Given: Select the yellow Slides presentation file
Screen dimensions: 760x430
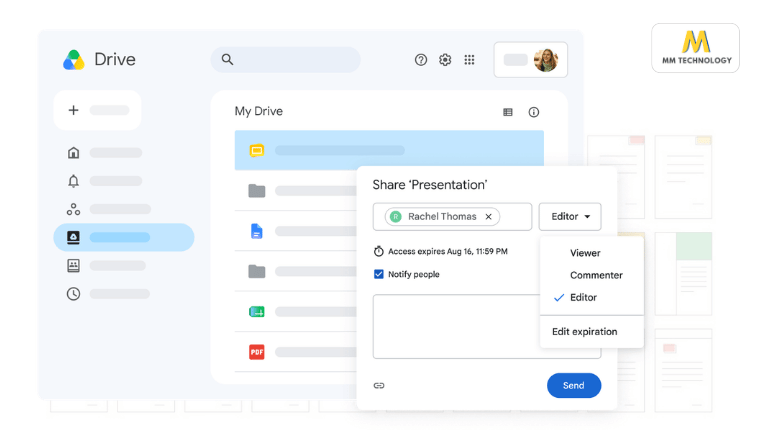Looking at the screenshot, I should pyautogui.click(x=389, y=150).
